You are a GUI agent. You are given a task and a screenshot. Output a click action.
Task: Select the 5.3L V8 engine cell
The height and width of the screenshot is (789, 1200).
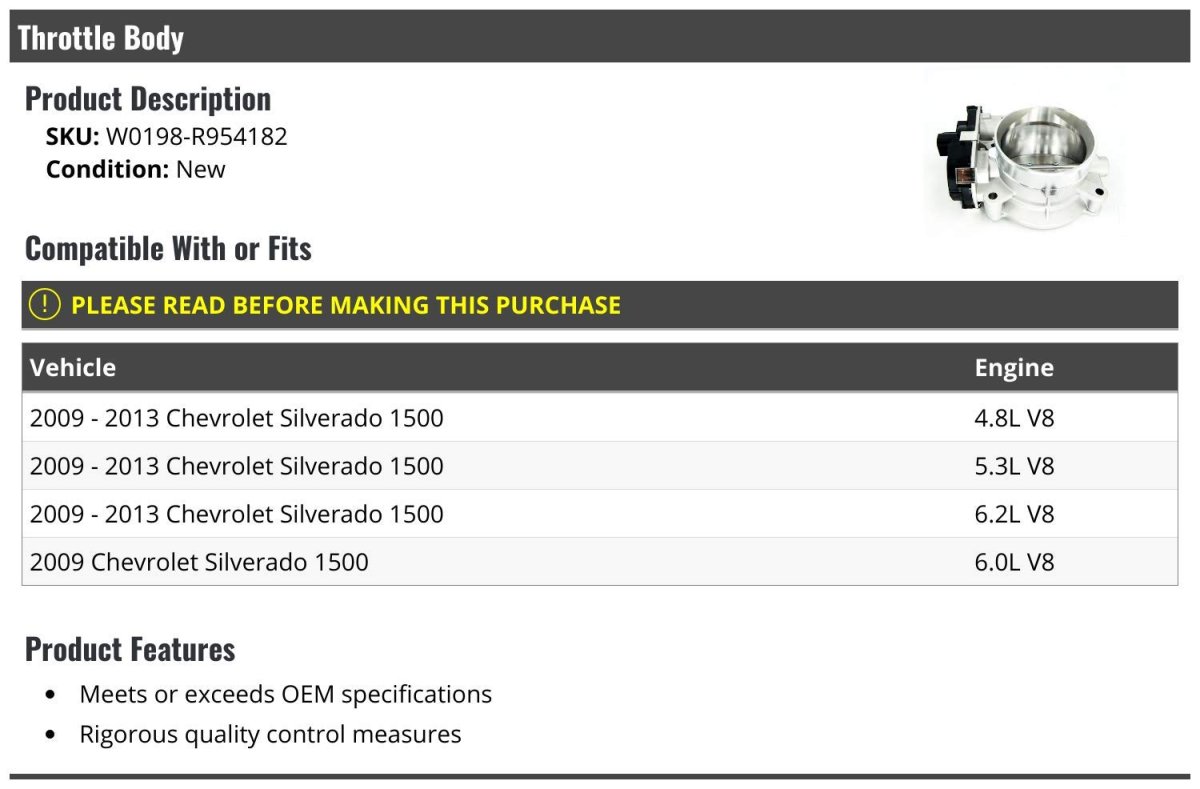click(1014, 465)
